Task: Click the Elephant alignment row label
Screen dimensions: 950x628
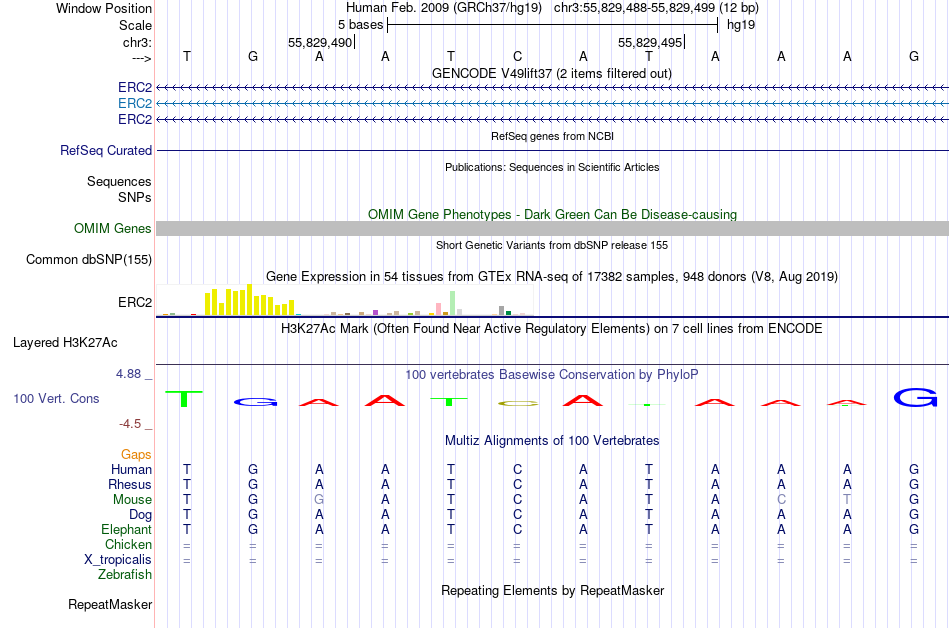Action: tap(126, 529)
